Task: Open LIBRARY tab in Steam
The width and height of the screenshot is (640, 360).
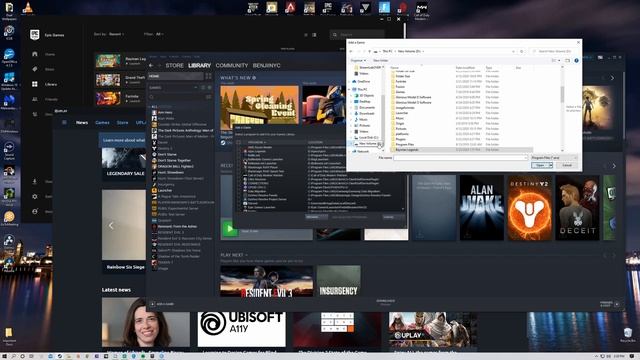Action: pyautogui.click(x=200, y=65)
